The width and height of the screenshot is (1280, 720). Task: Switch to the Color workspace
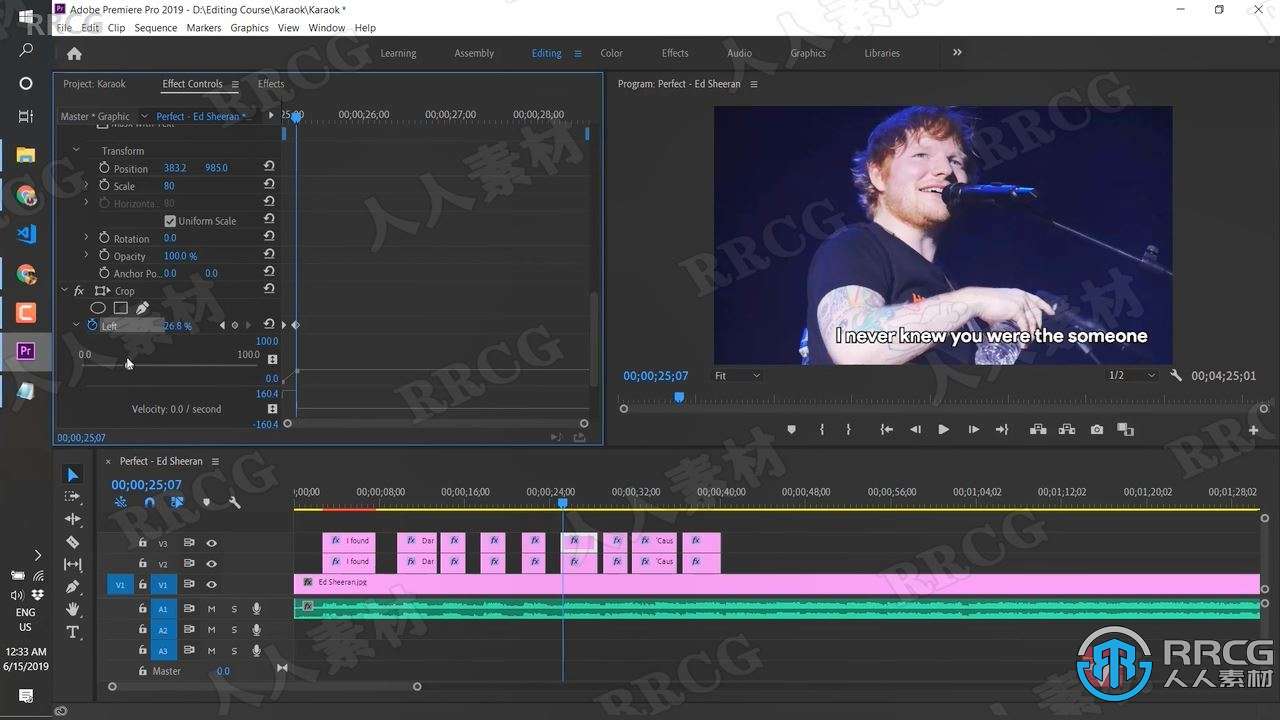pyautogui.click(x=611, y=54)
